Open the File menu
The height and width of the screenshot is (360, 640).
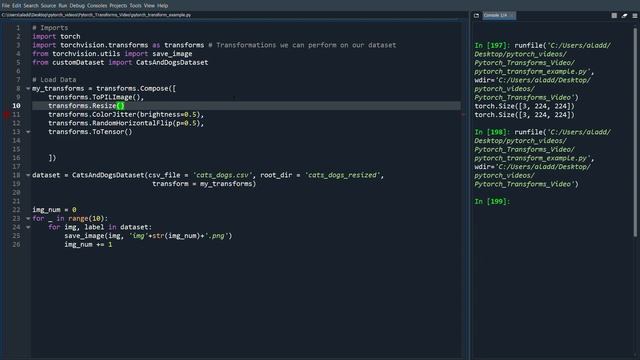6,6
